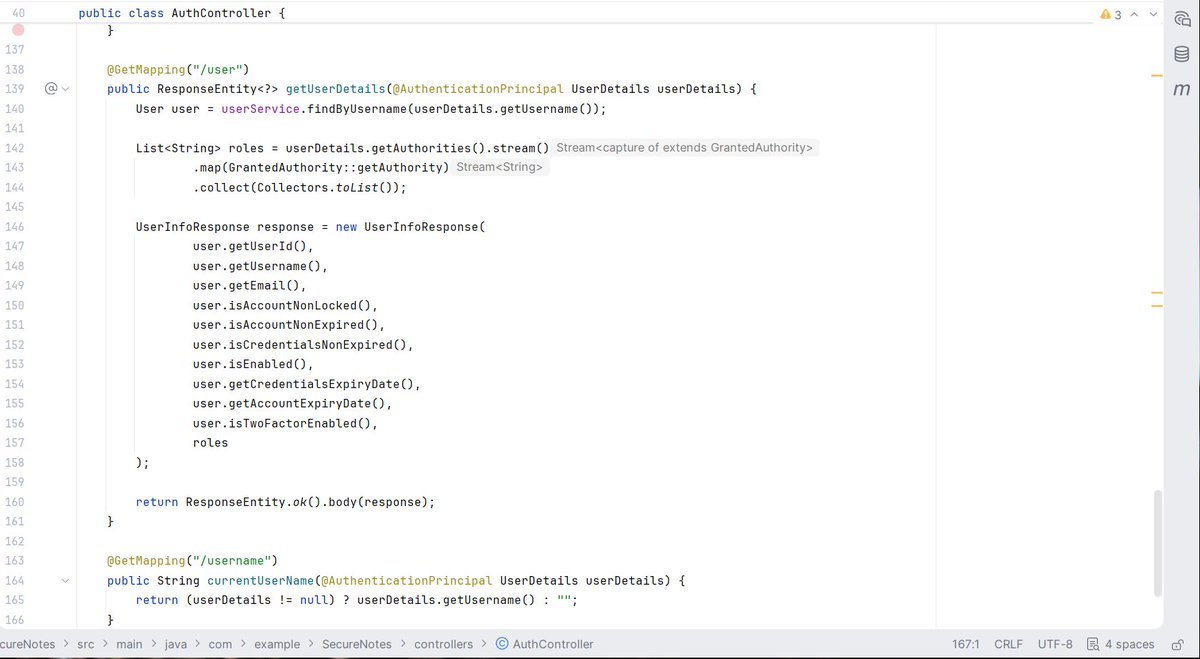
Task: Click the @ endpoint gutter icon on line 139
Action: (51, 89)
